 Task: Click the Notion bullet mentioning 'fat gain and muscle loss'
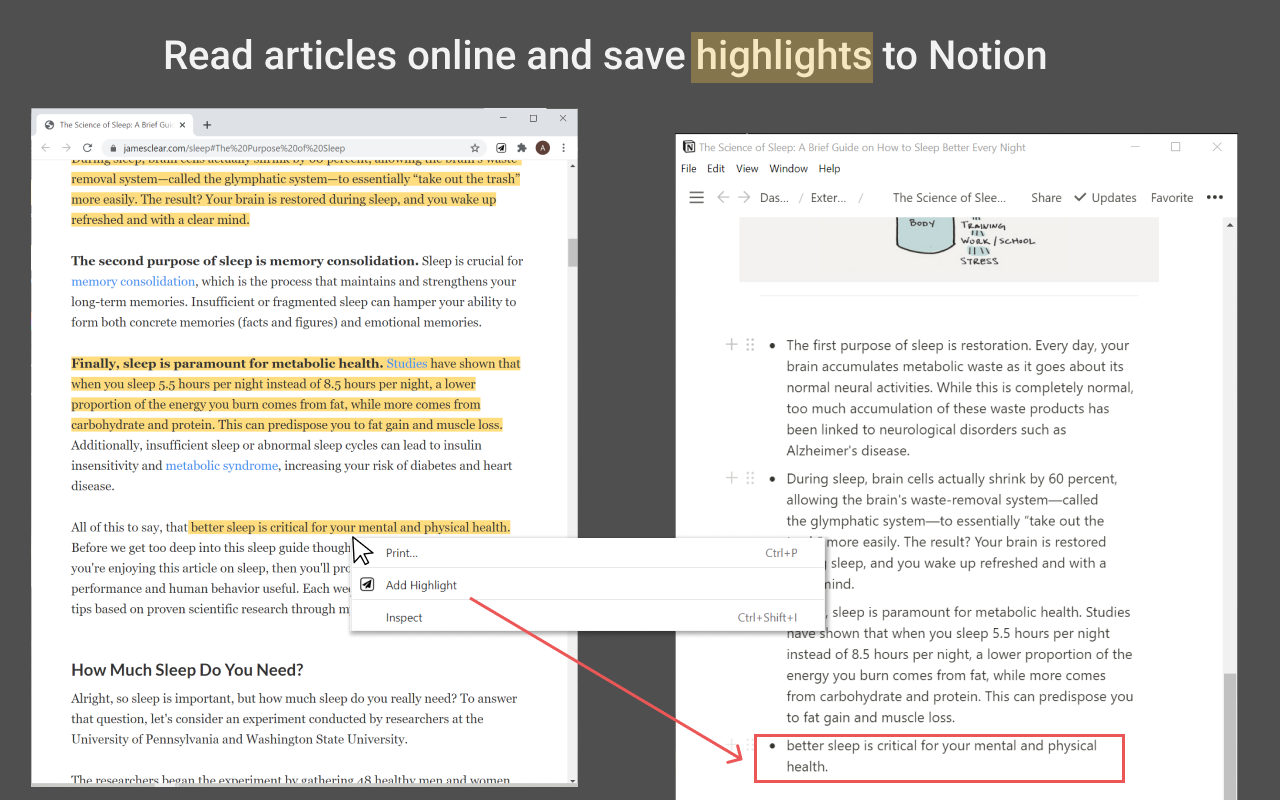coord(960,664)
